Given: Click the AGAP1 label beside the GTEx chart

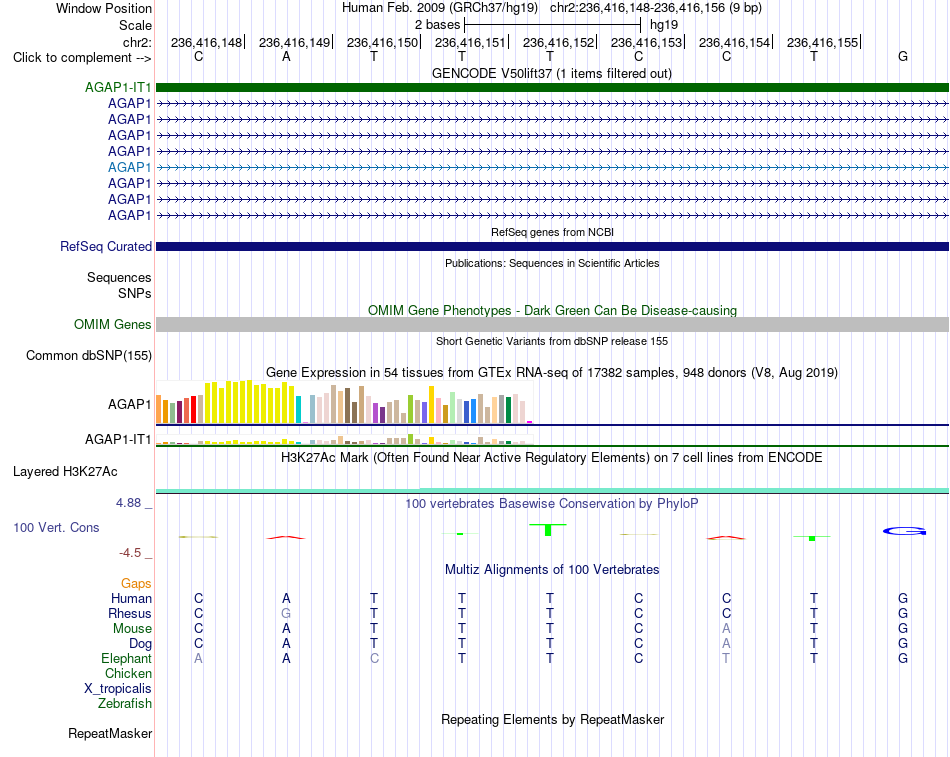Looking at the screenshot, I should (129, 404).
